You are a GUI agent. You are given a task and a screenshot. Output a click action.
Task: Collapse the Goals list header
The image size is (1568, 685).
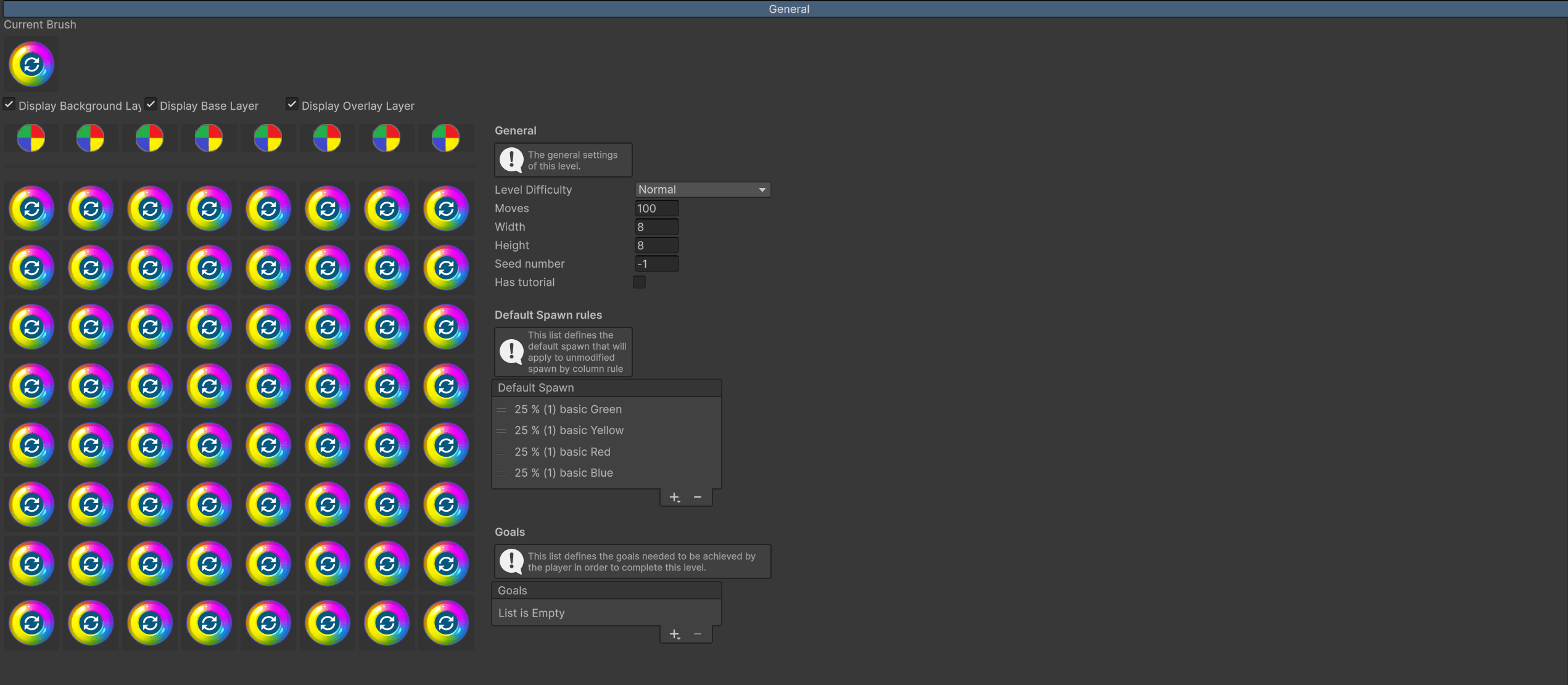tap(512, 591)
